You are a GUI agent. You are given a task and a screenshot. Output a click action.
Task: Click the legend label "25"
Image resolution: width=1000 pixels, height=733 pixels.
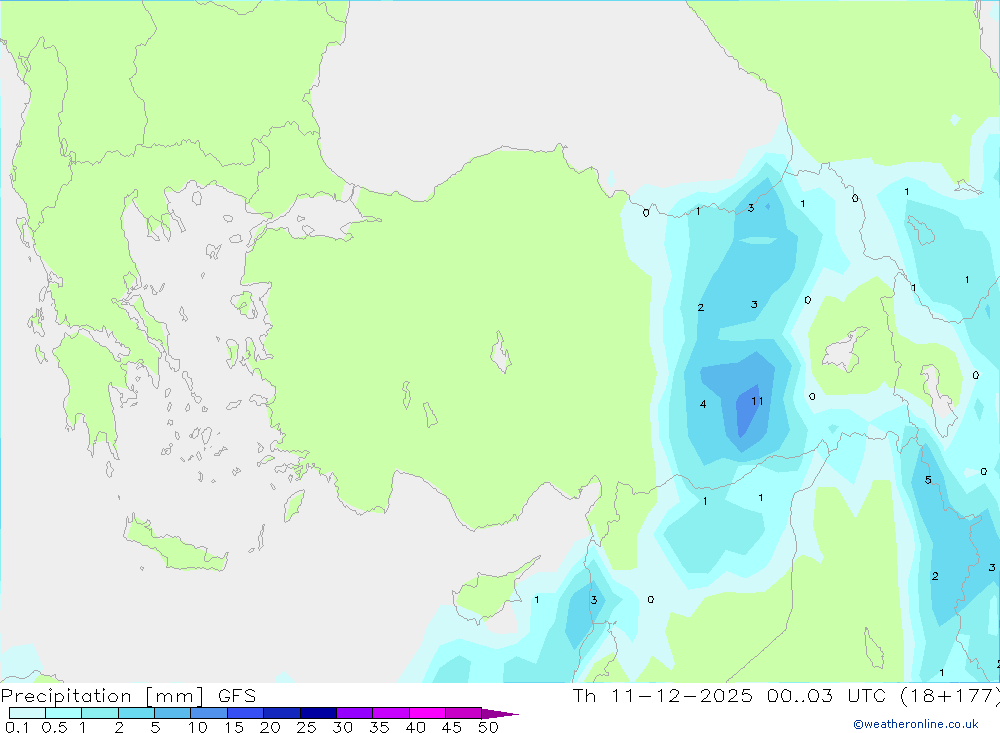coord(307,727)
